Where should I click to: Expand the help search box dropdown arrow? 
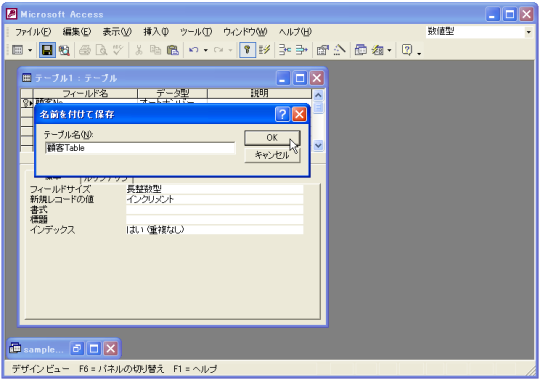tap(529, 32)
